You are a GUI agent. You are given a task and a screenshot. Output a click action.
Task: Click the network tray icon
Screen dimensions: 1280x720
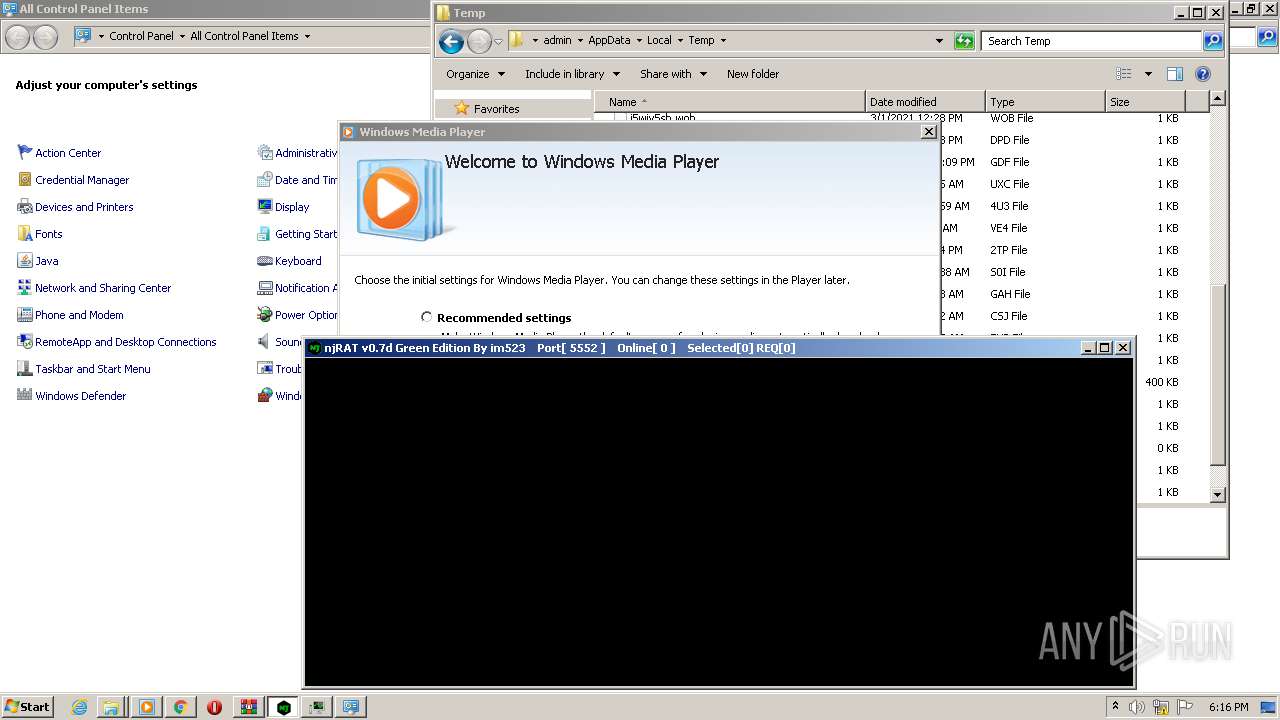1161,707
